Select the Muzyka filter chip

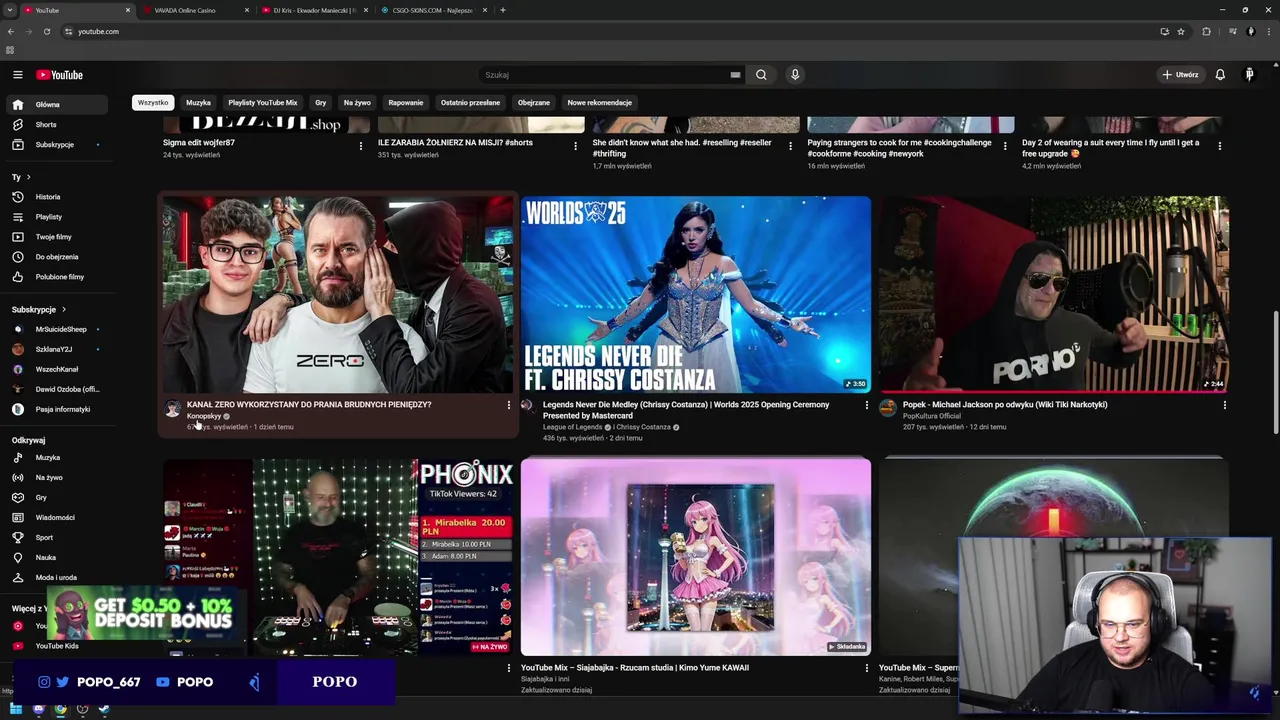(198, 102)
